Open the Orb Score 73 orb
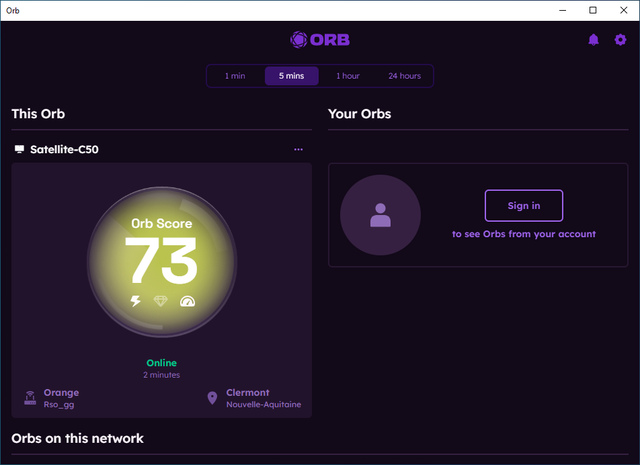The width and height of the screenshot is (640, 465). 162,262
